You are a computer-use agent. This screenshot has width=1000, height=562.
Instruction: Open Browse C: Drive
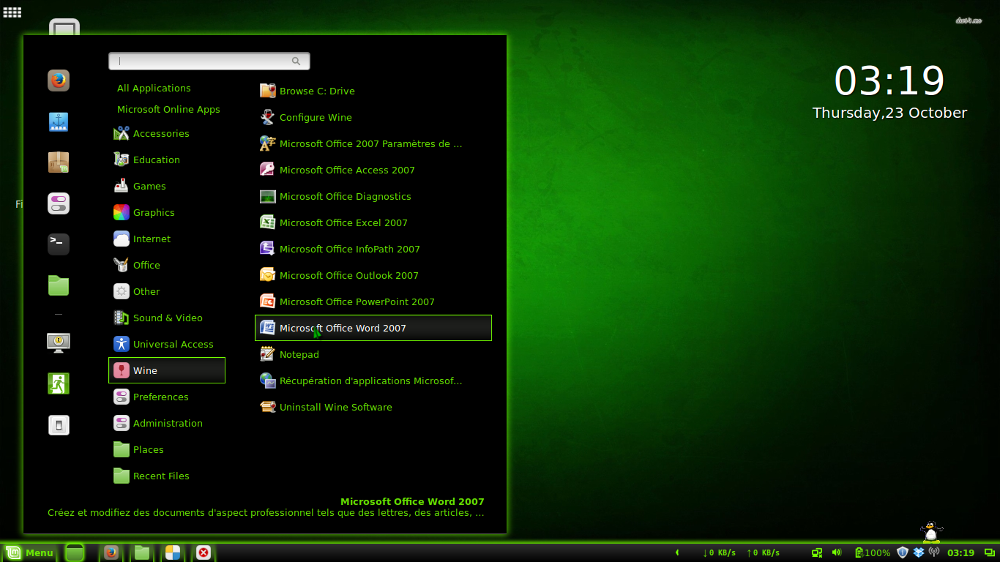[x=373, y=91]
